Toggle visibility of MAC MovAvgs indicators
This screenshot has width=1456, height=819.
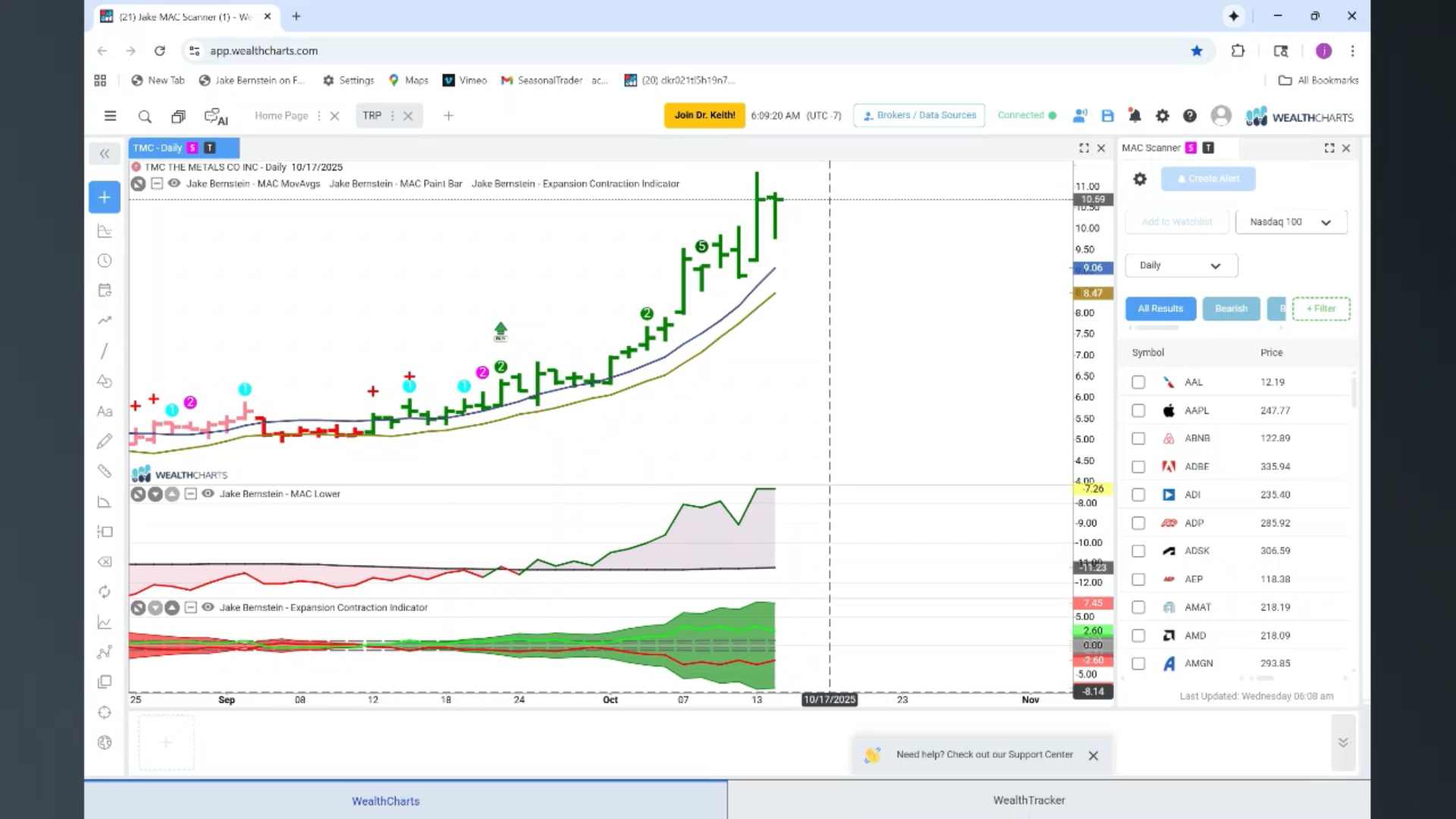[174, 184]
